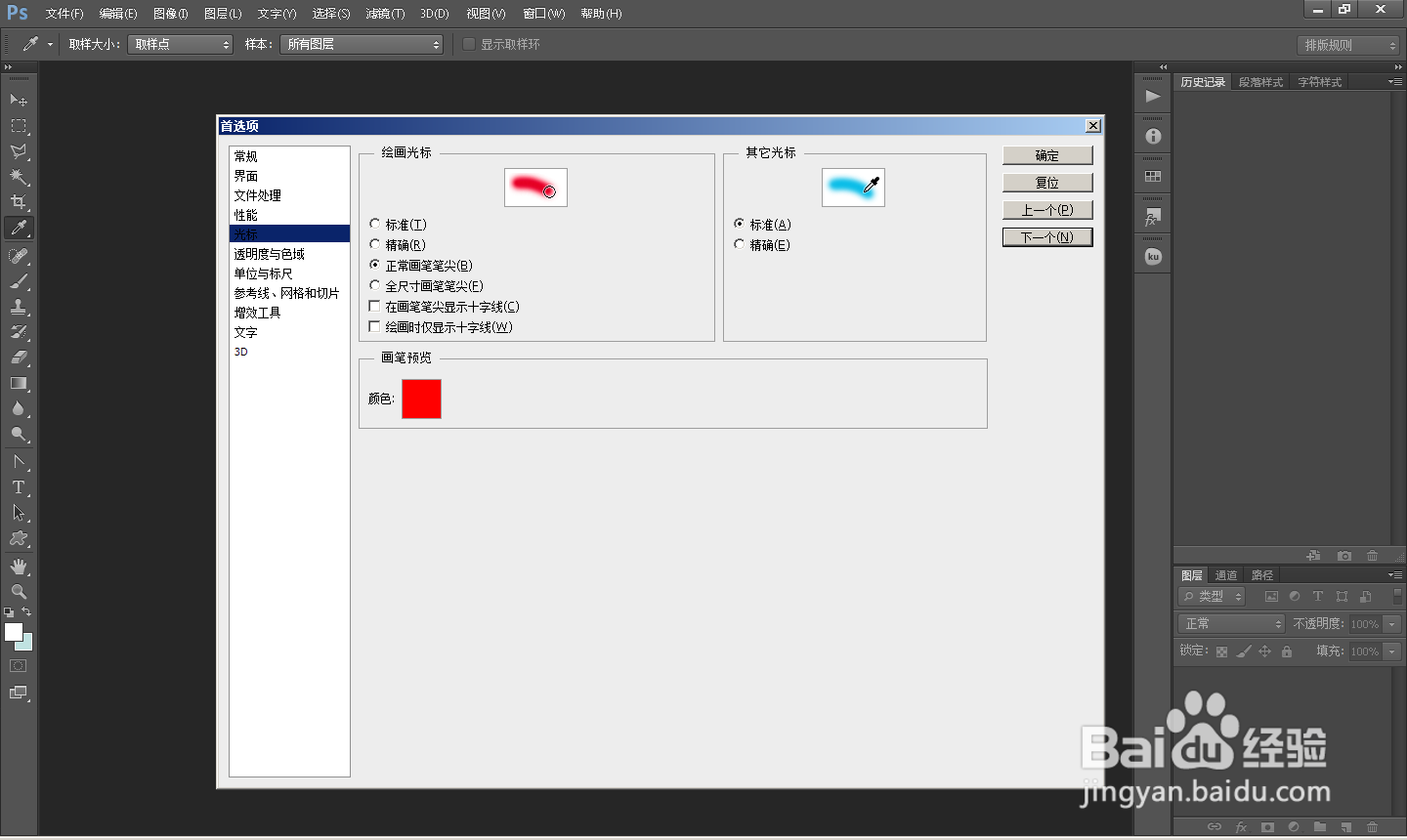Open the eyedropper tool preset picker arrow
1407x840 pixels.
coord(50,44)
